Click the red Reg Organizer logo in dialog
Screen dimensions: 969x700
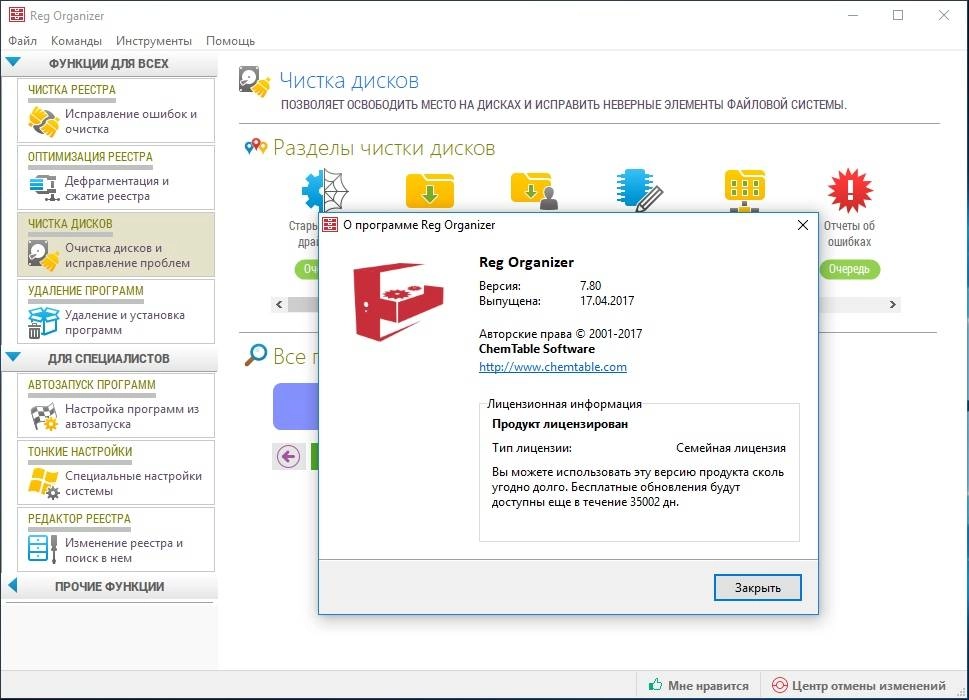398,302
